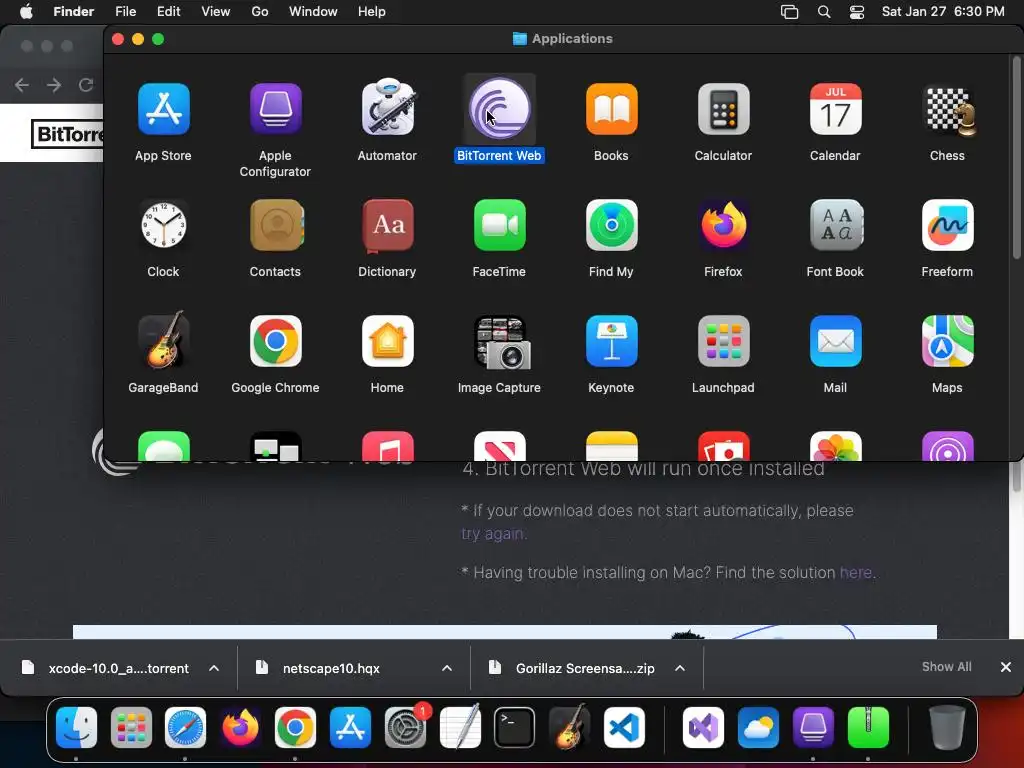Image resolution: width=1024 pixels, height=768 pixels.
Task: Select the Maps app icon
Action: [x=948, y=341]
